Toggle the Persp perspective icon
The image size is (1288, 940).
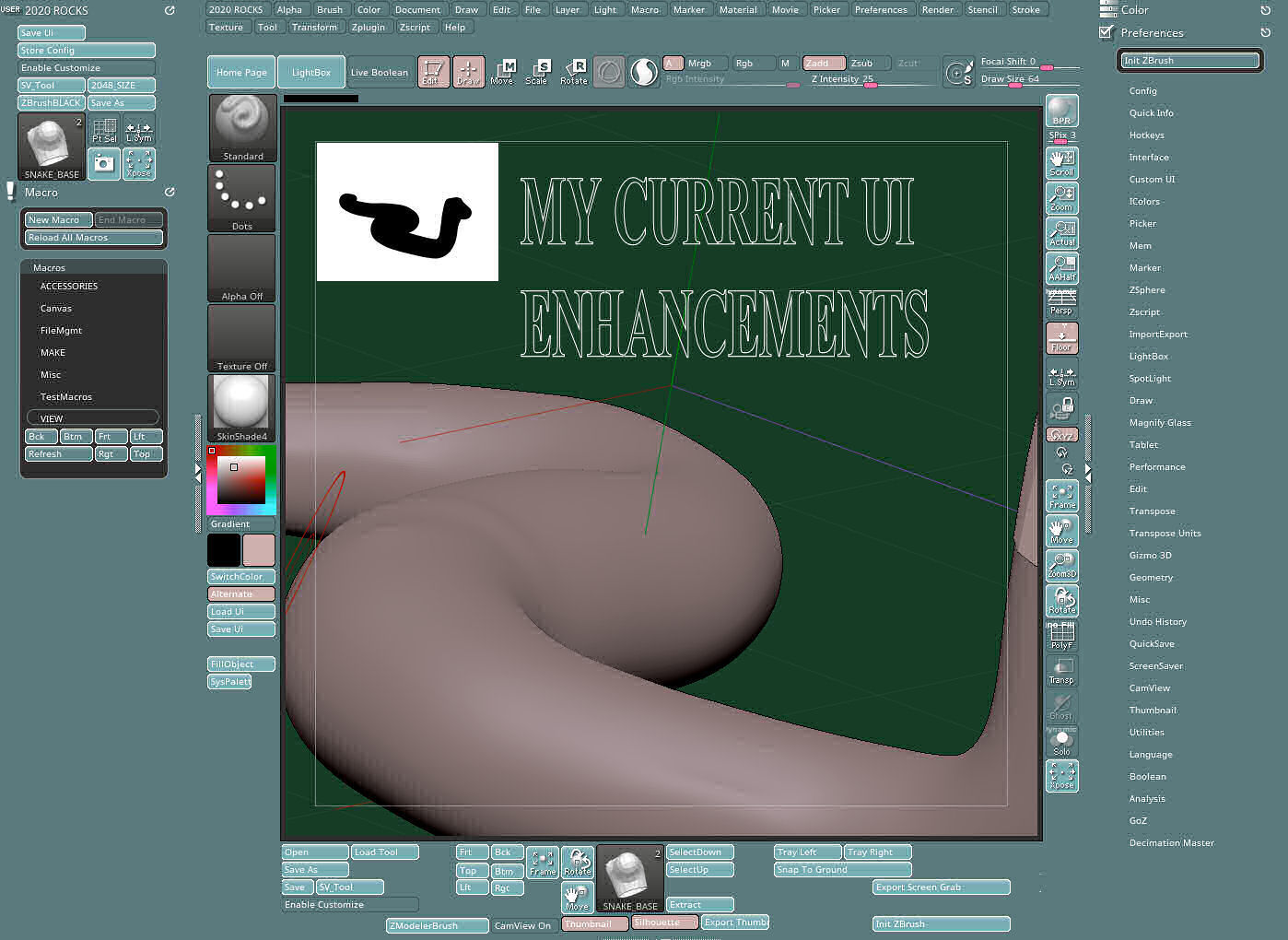[1061, 302]
